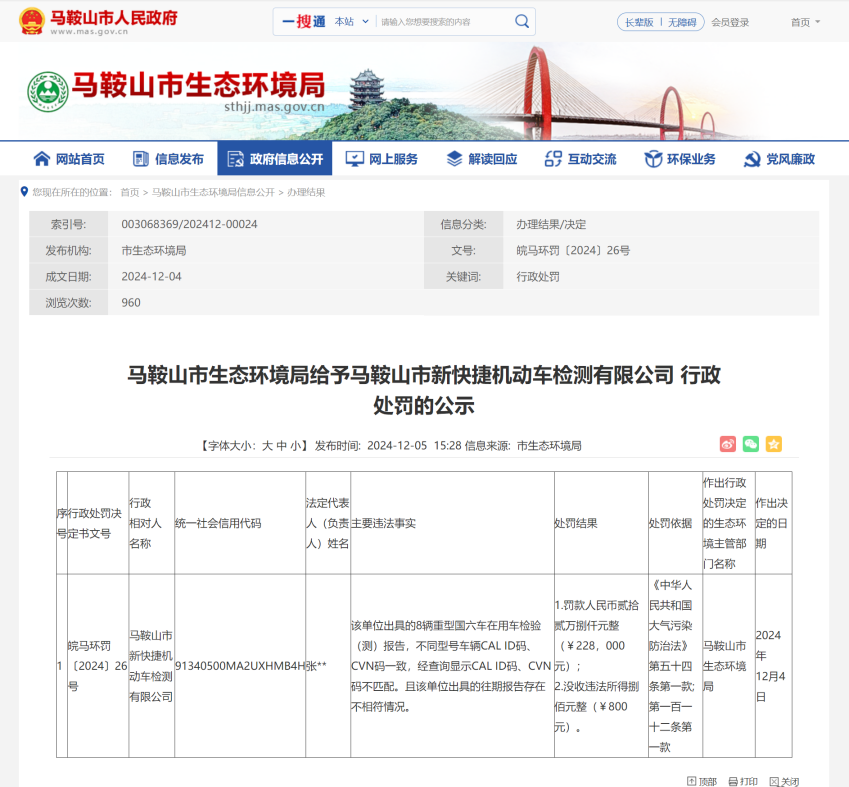Click the 会员登录 link

tap(730, 22)
